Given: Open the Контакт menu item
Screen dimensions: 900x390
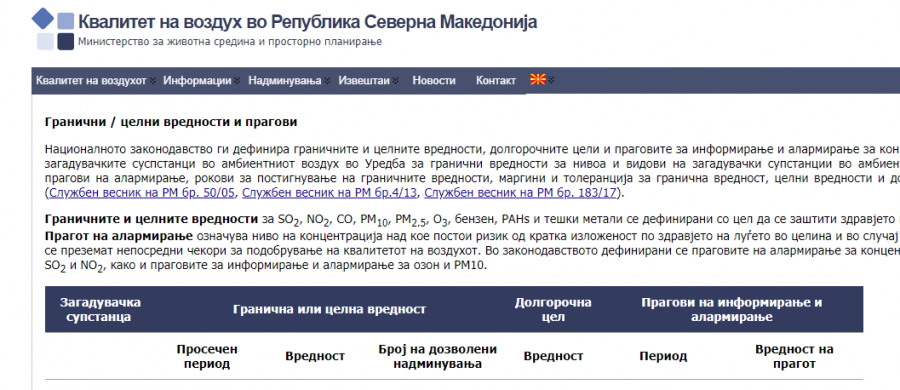Looking at the screenshot, I should [x=496, y=80].
